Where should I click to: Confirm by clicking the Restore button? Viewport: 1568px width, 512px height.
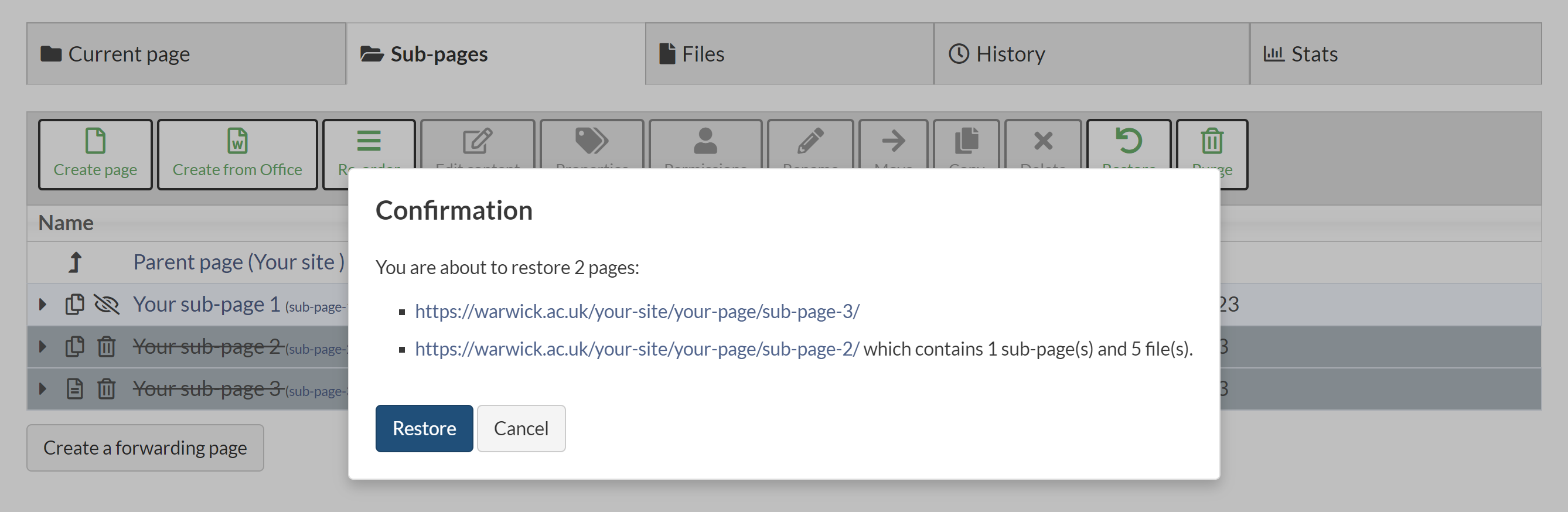coord(424,429)
